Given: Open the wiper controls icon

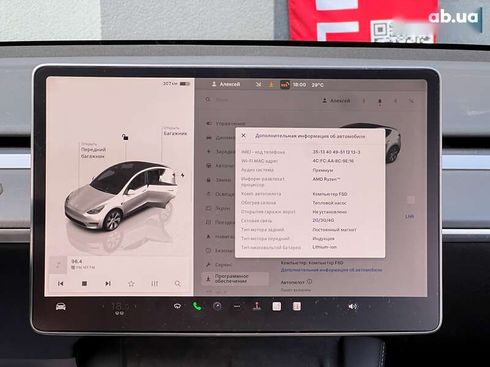Looking at the screenshot, I should point(177,306).
